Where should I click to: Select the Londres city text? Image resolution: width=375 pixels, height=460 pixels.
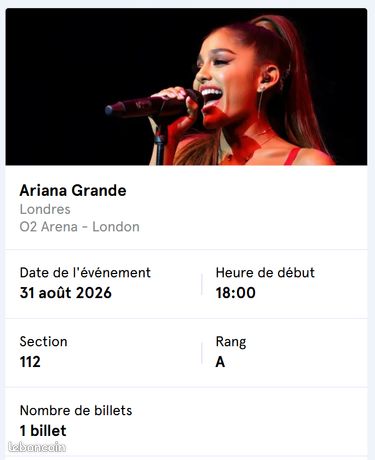click(x=45, y=209)
